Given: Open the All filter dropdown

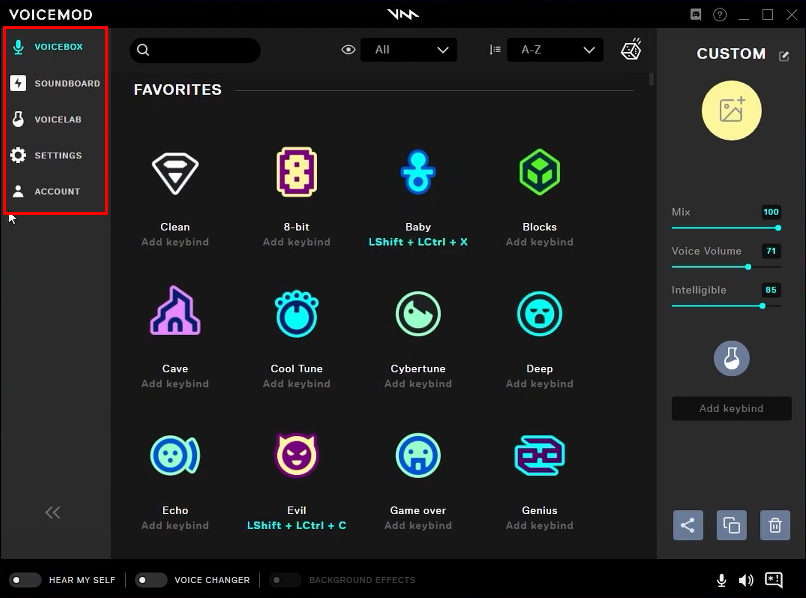Looking at the screenshot, I should [409, 50].
